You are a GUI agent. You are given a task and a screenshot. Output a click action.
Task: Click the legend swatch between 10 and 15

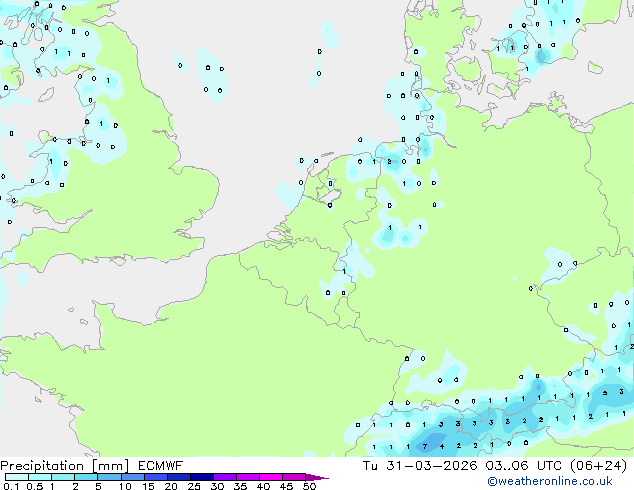point(132,477)
